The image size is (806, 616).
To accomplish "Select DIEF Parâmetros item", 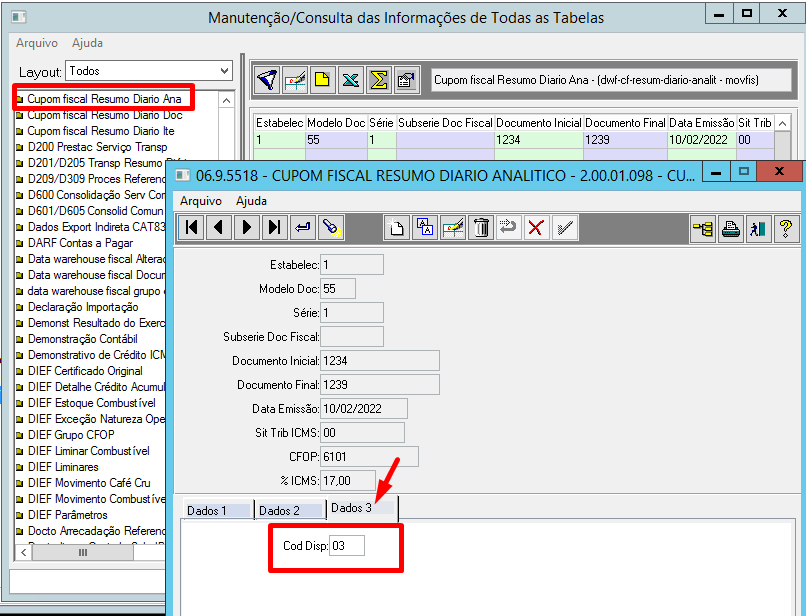I will click(67, 515).
